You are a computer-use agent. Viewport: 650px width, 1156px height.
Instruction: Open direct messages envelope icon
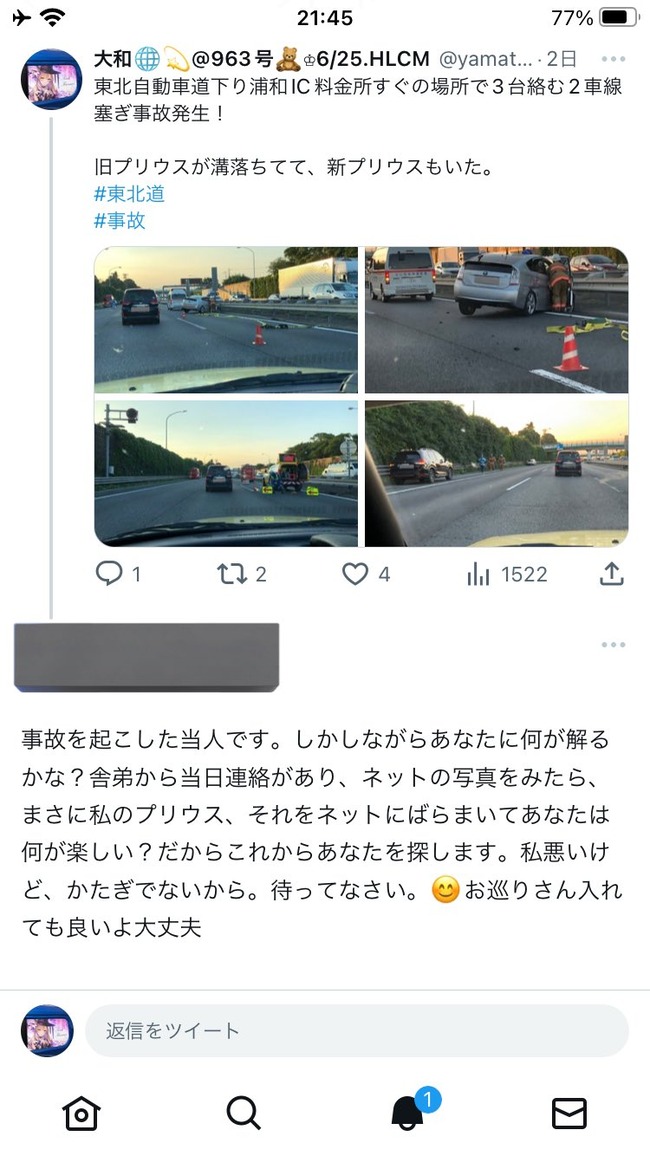pos(569,1113)
